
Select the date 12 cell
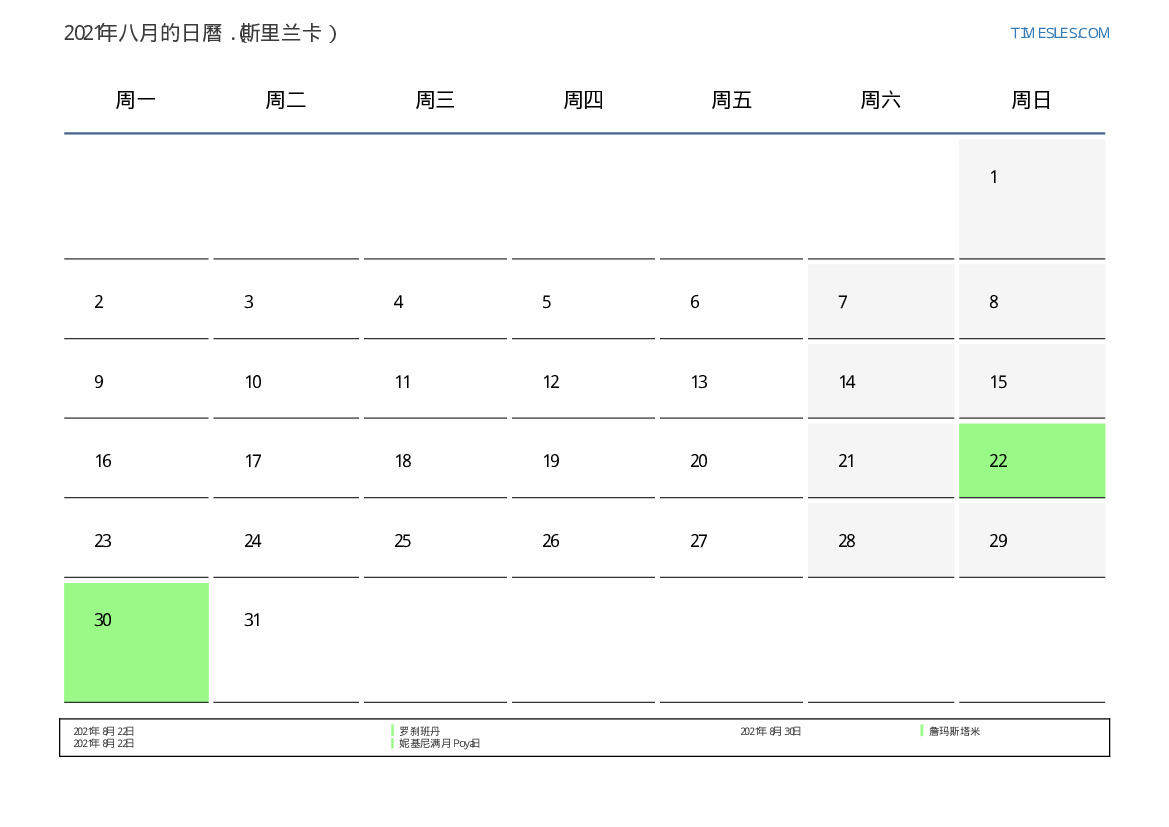coord(583,381)
